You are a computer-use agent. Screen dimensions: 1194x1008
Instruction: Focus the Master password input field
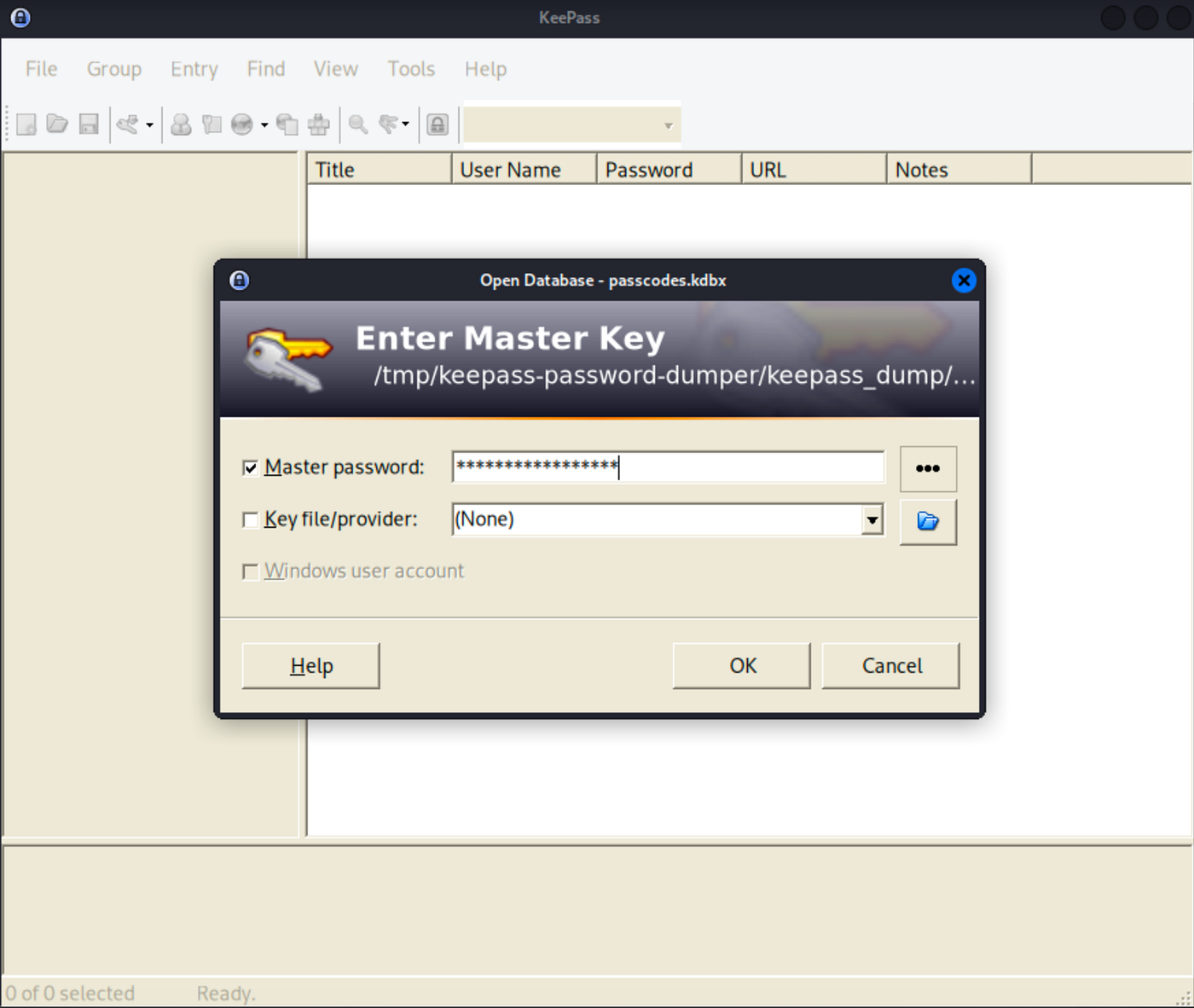point(669,467)
